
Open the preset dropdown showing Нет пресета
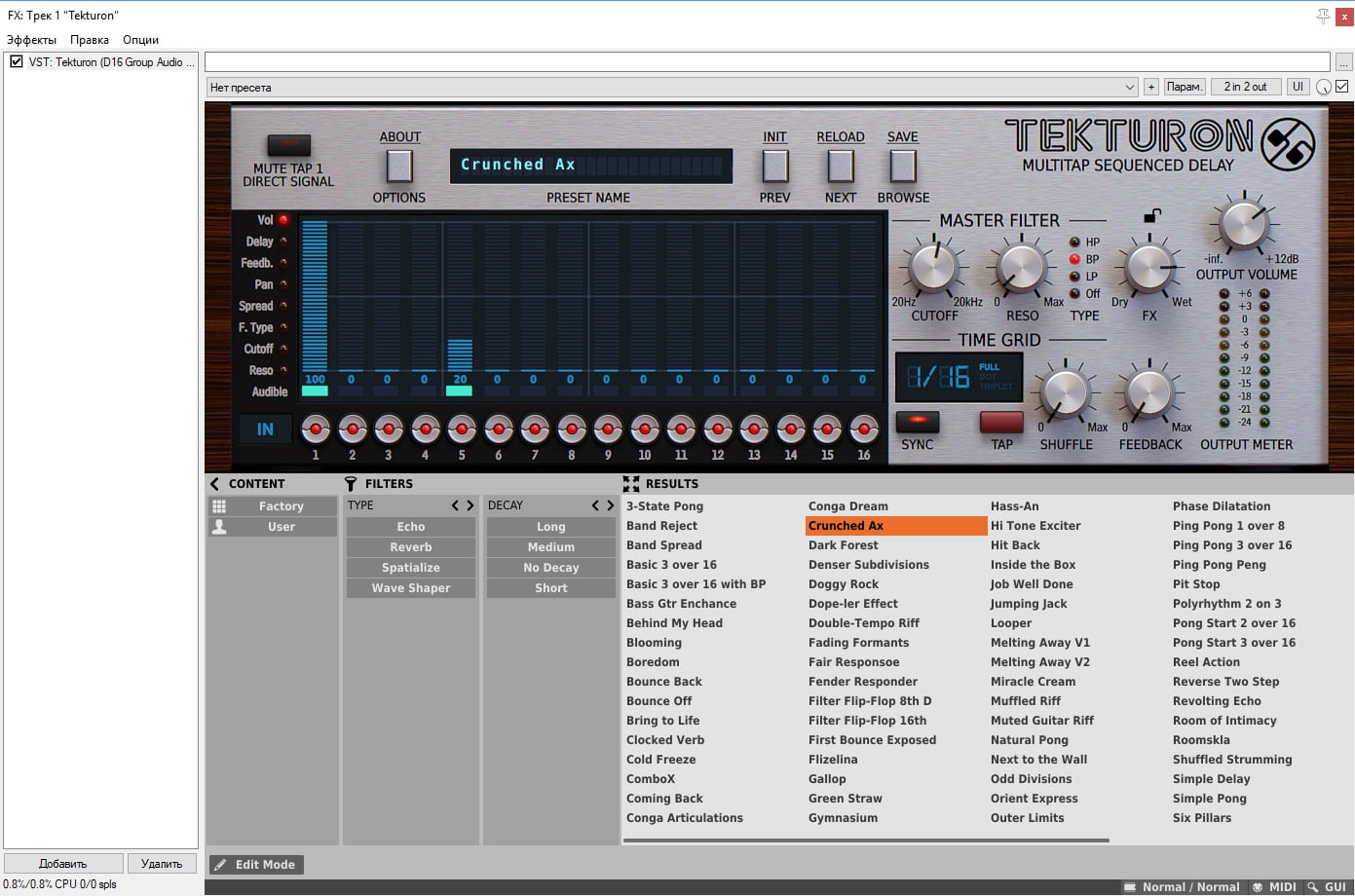(x=672, y=87)
